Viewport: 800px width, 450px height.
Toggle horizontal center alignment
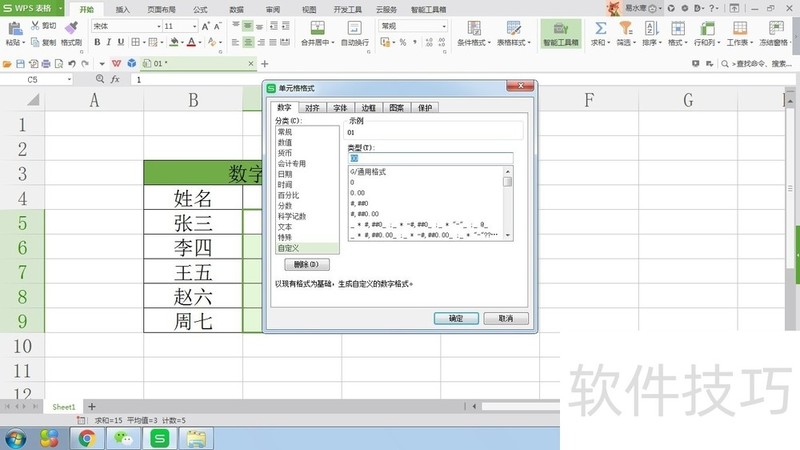click(247, 42)
